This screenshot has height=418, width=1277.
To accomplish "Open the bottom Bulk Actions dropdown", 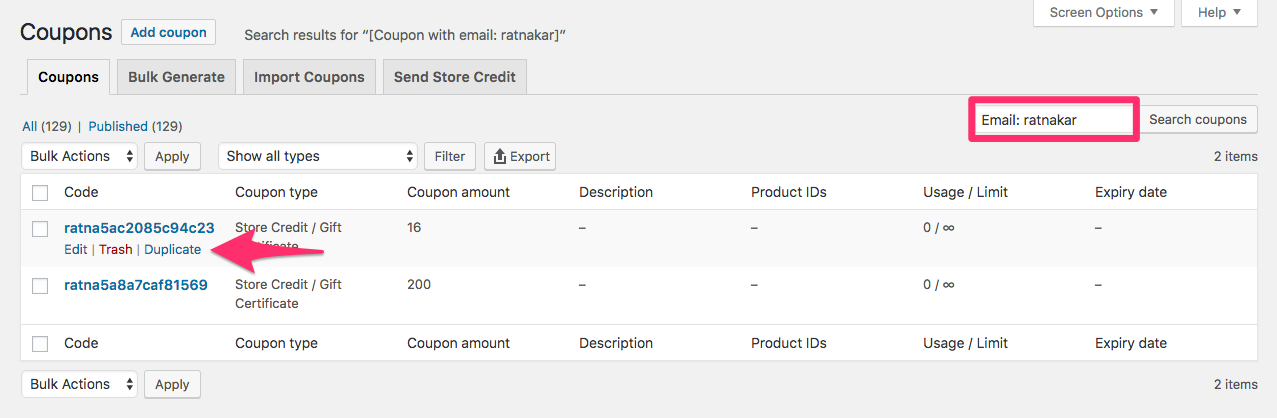I will [x=80, y=384].
